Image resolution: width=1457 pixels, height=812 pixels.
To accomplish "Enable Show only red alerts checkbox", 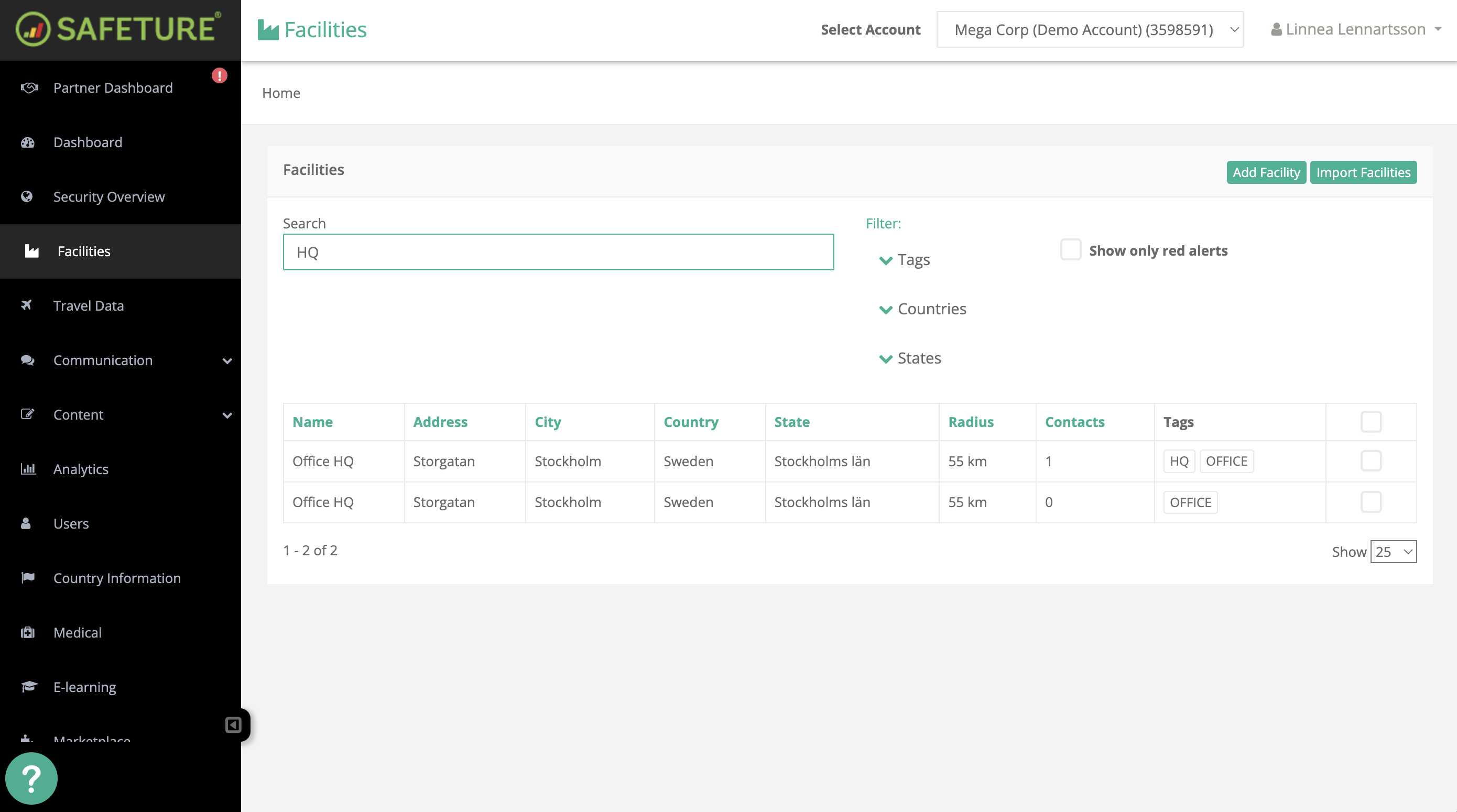I will click(x=1071, y=250).
